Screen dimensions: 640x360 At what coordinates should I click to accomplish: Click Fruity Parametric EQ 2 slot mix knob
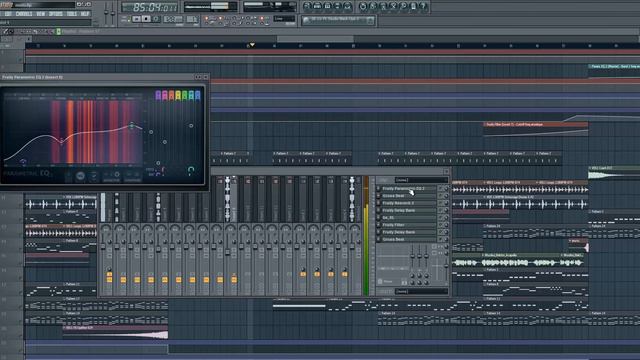tap(446, 189)
